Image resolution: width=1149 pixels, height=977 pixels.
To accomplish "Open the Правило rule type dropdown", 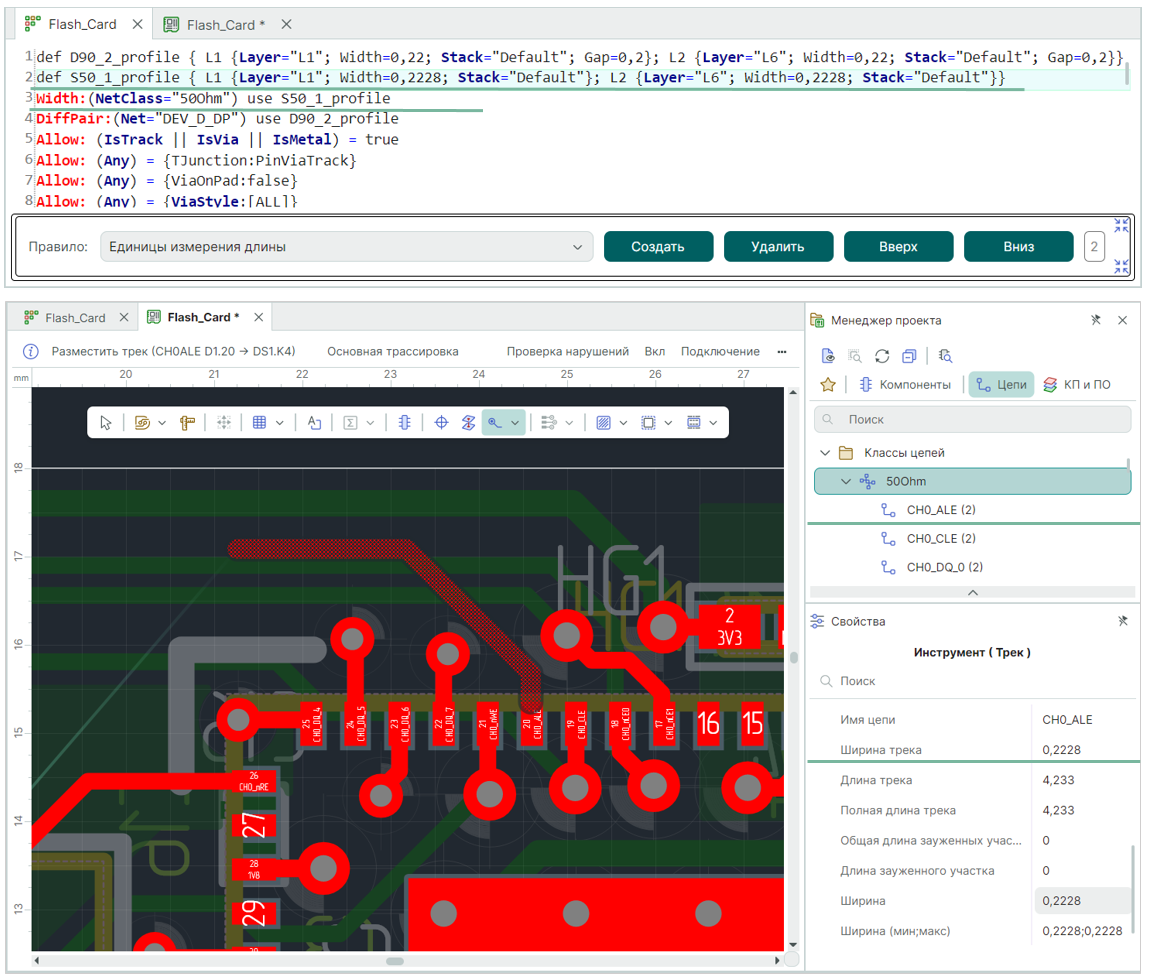I will [x=346, y=247].
